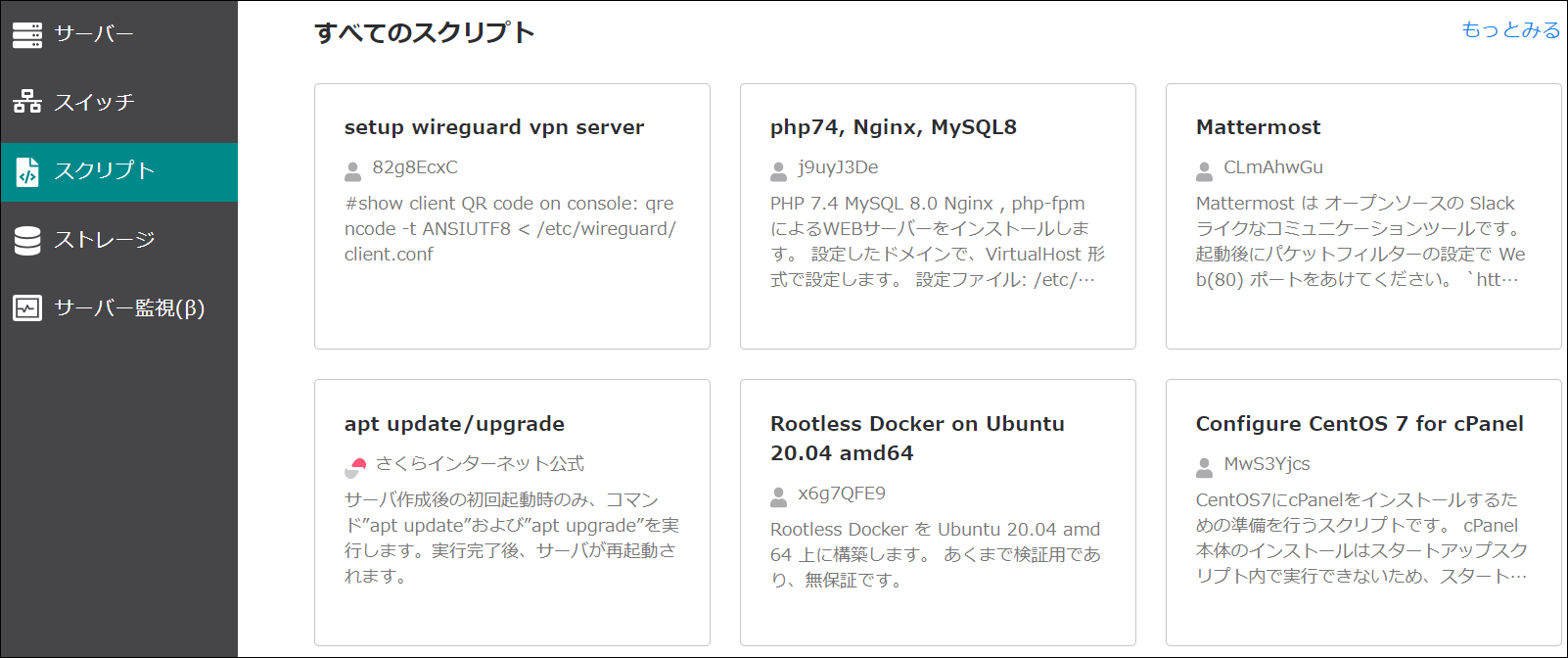Select ストレージ in the sidebar
Image resolution: width=1568 pixels, height=658 pixels.
[104, 240]
